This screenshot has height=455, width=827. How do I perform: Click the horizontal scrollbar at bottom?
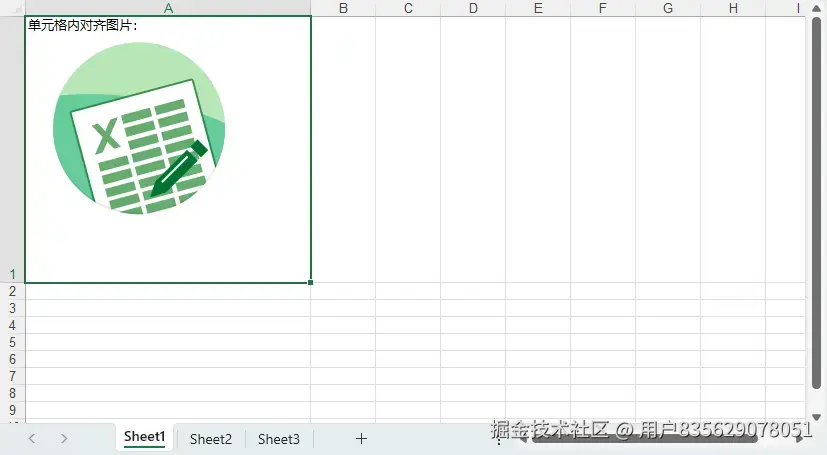[x=643, y=439]
